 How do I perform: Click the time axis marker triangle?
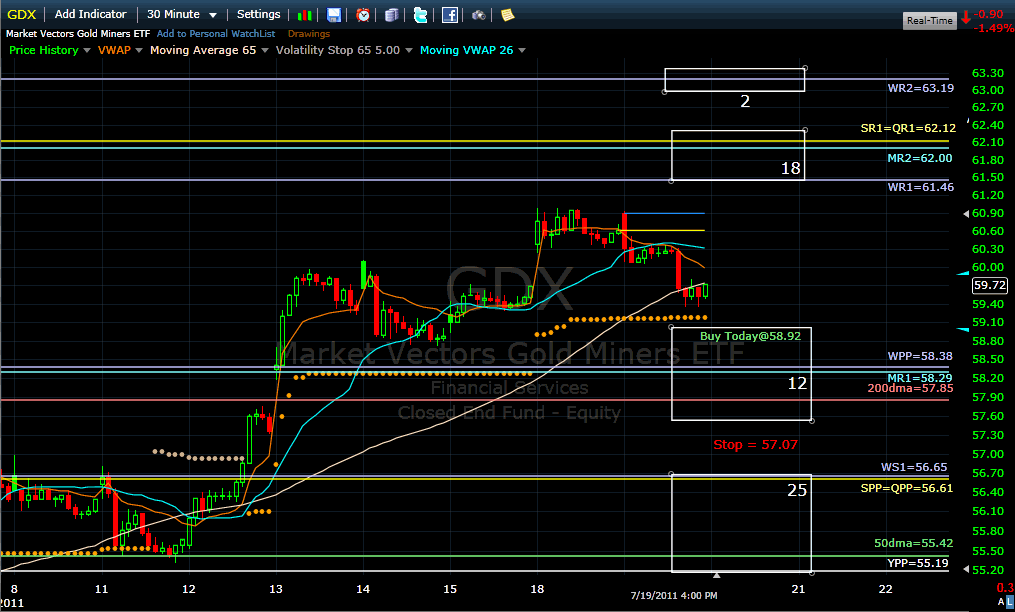click(x=716, y=575)
